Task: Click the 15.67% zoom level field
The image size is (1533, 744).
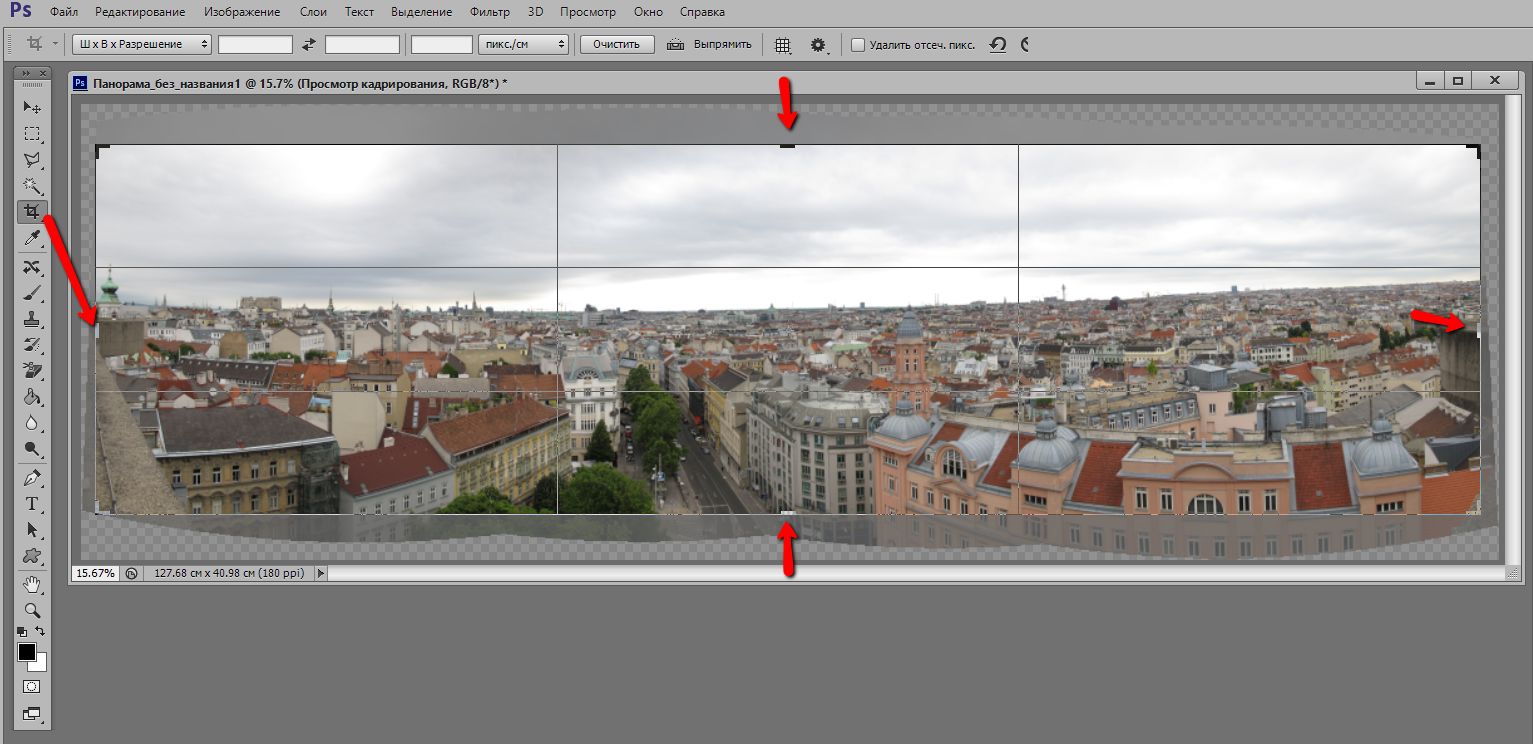Action: [95, 573]
